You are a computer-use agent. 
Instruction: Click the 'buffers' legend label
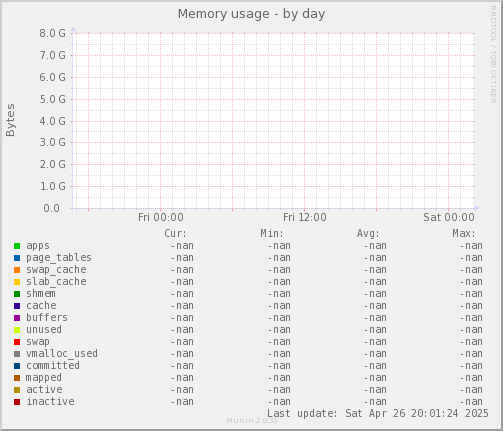pyautogui.click(x=47, y=318)
